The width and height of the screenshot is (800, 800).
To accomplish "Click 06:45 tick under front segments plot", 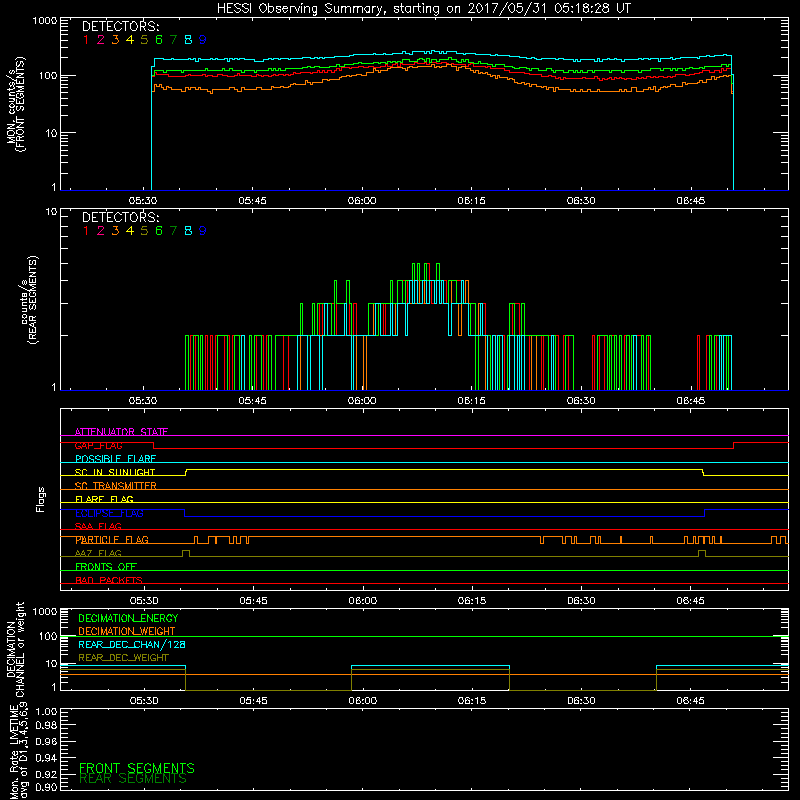I will [691, 201].
